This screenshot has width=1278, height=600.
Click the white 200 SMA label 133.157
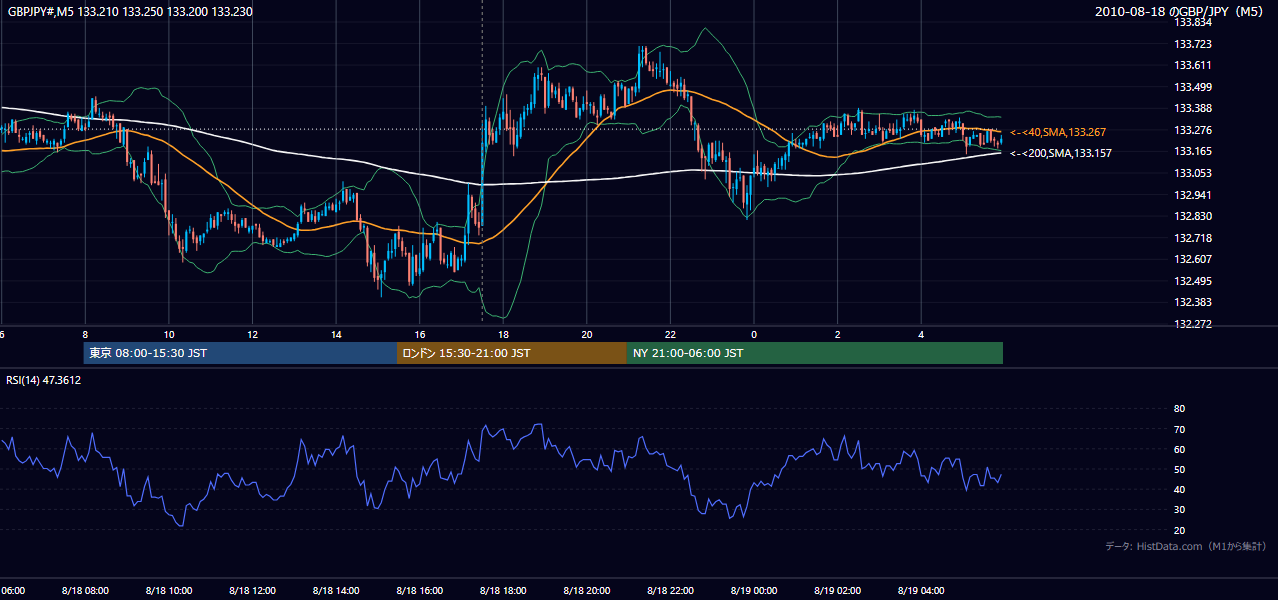pos(1060,153)
